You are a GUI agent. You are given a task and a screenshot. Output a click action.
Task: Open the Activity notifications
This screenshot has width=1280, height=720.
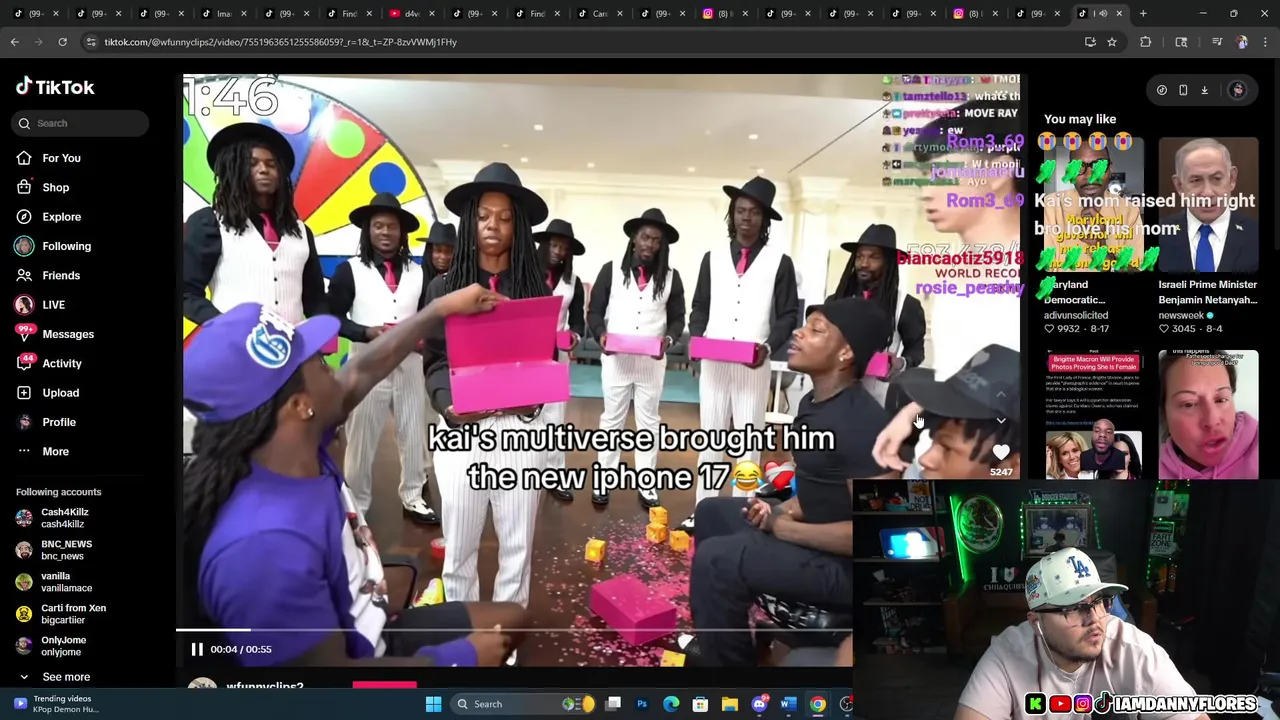click(48, 363)
